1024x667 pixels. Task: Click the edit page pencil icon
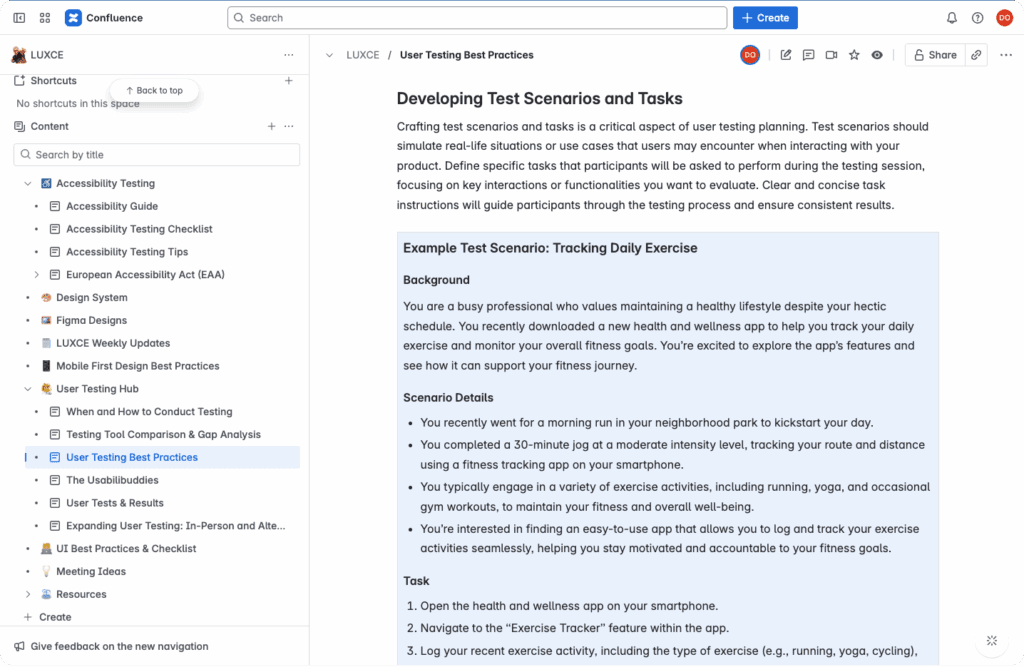coord(786,55)
